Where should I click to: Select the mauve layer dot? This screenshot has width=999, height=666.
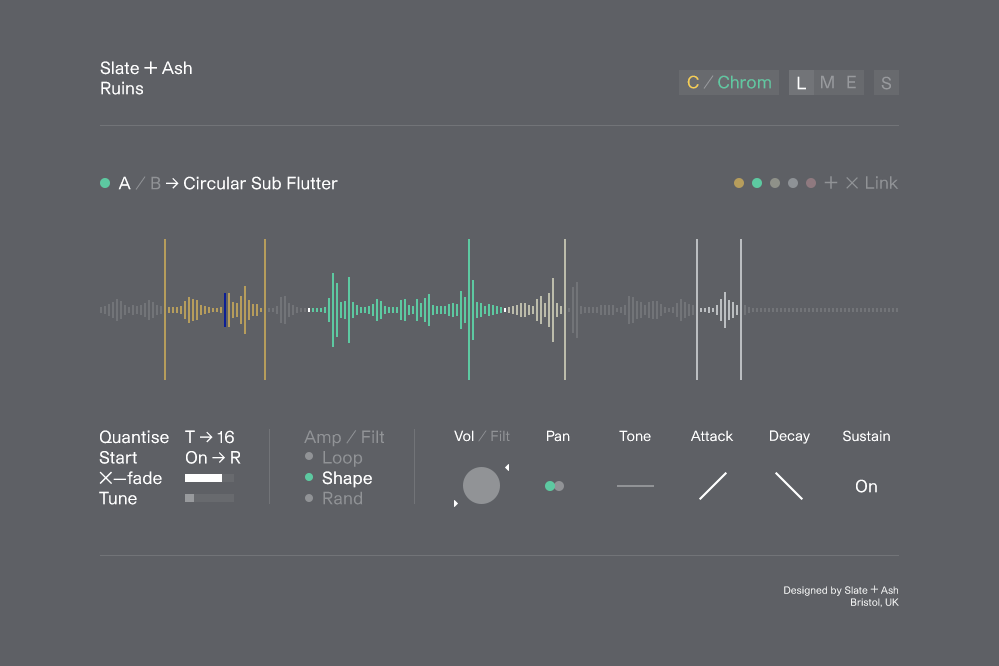[x=810, y=183]
